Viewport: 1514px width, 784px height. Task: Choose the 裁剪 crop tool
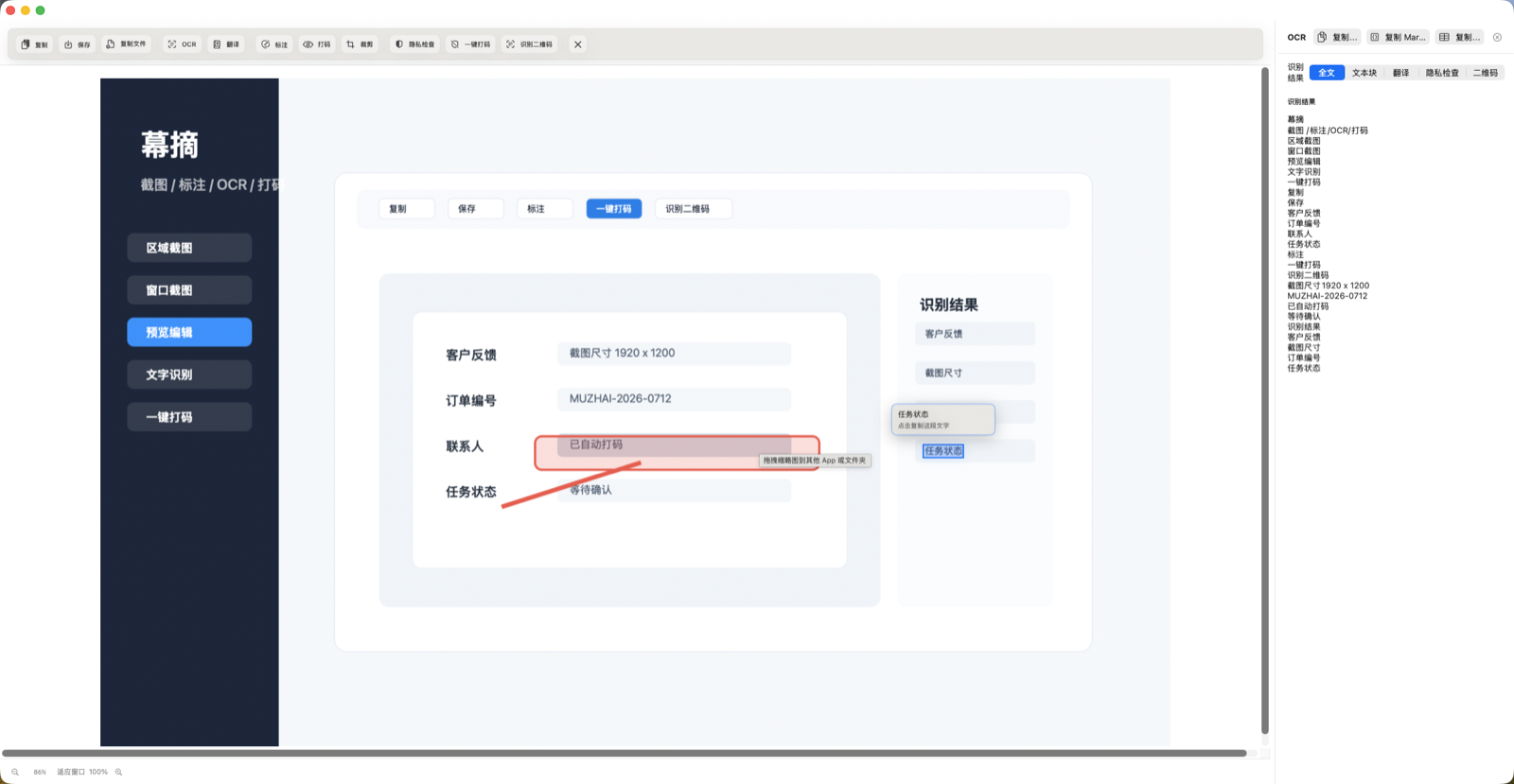360,44
